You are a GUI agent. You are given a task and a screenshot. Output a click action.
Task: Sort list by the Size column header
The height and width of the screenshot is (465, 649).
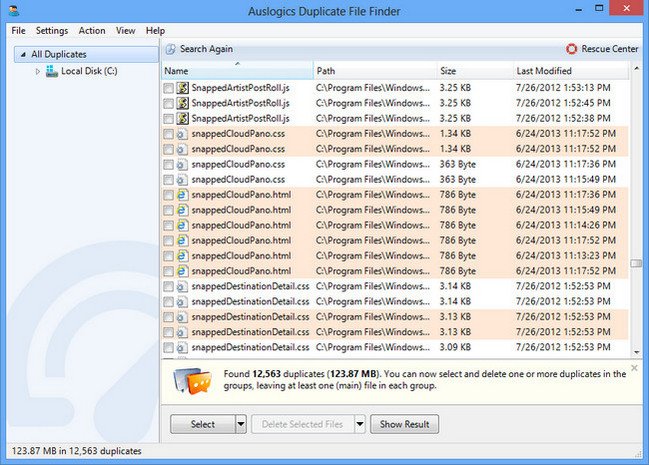pos(475,71)
